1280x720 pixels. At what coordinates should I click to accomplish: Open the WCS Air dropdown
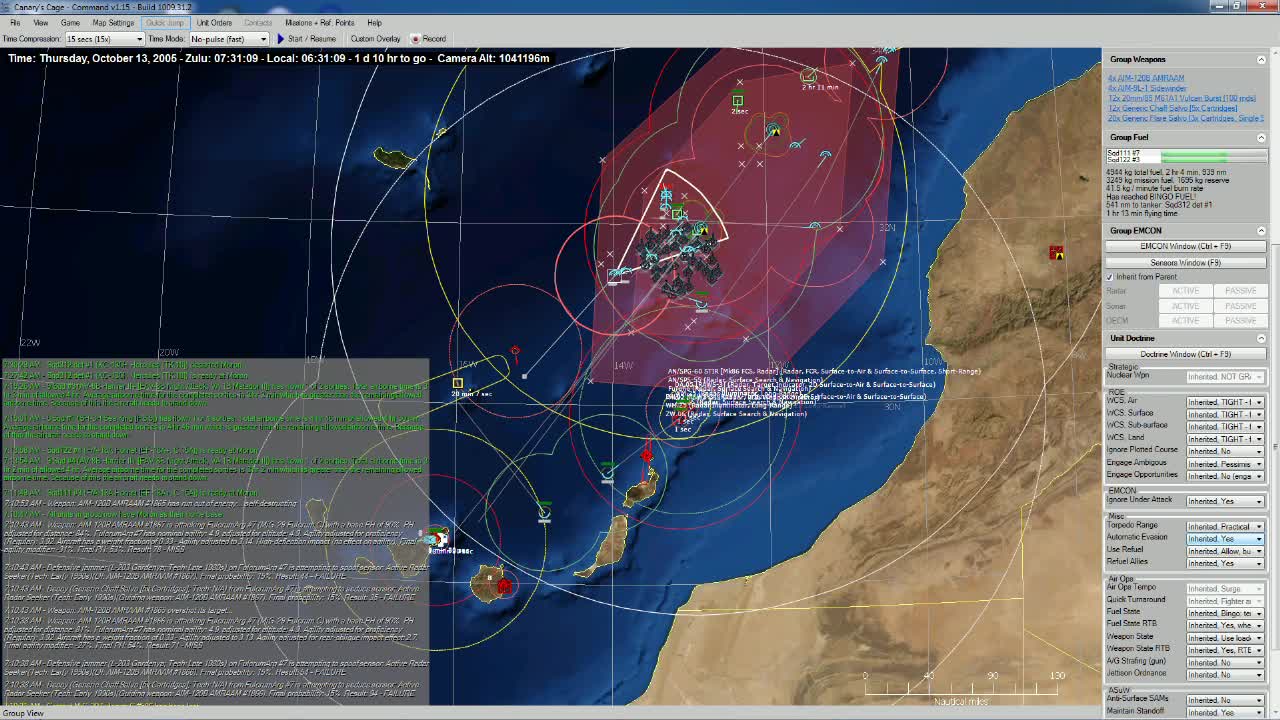click(1224, 402)
